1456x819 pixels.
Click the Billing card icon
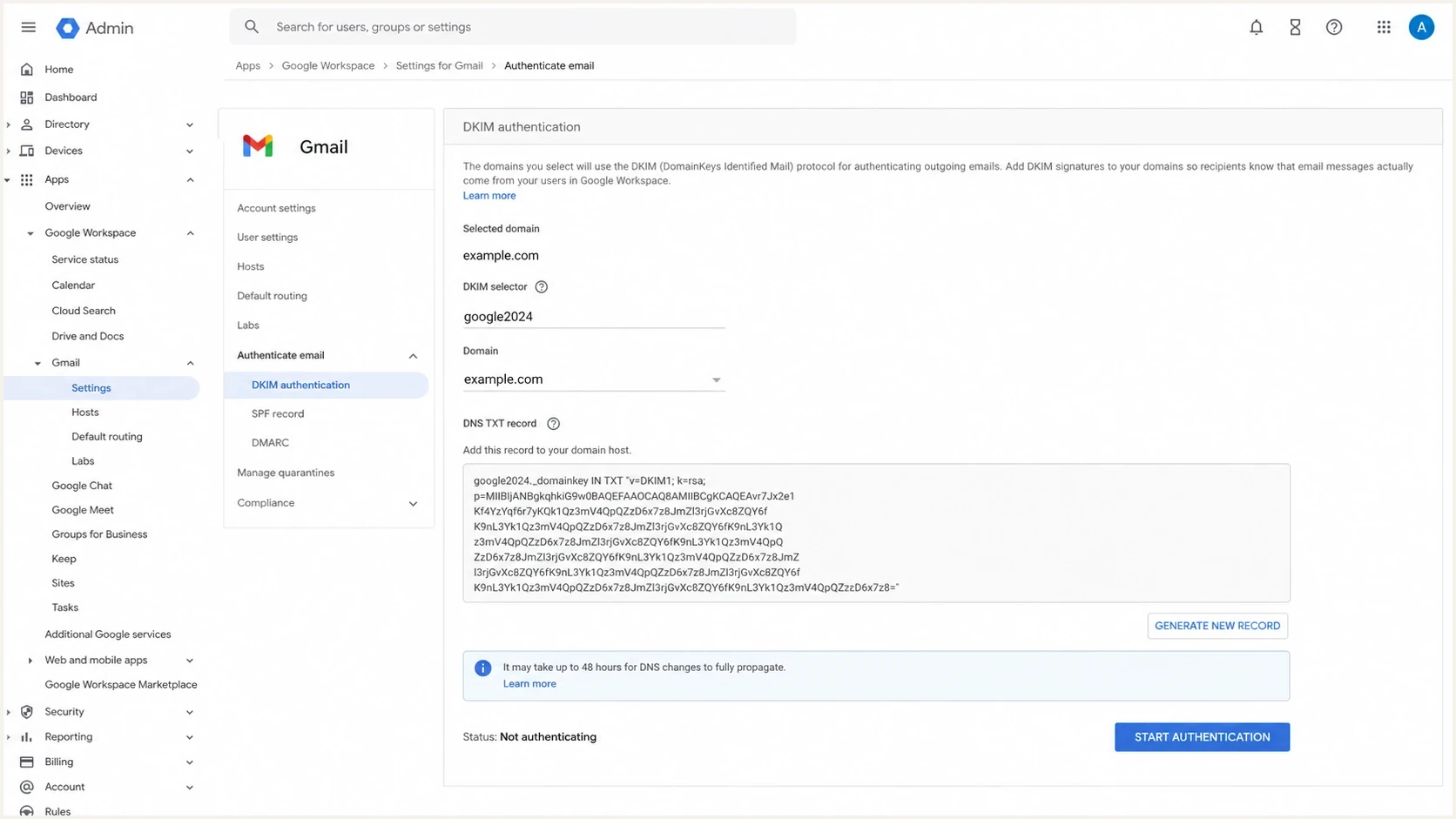[x=27, y=762]
